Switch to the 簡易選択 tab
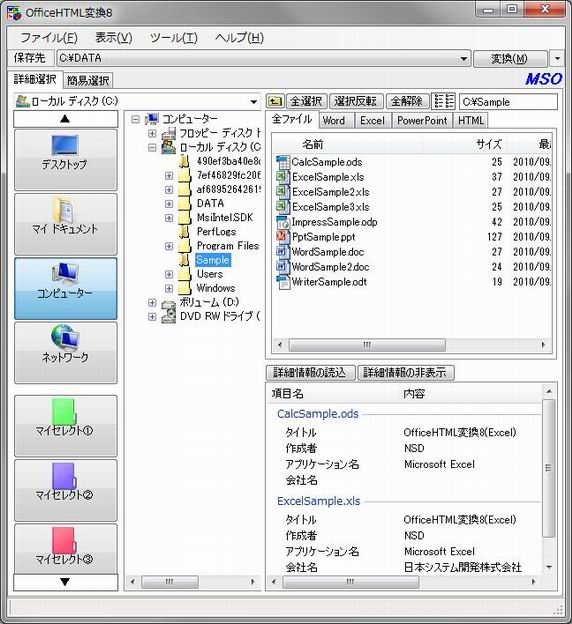The width and height of the screenshot is (572, 624). coord(88,80)
